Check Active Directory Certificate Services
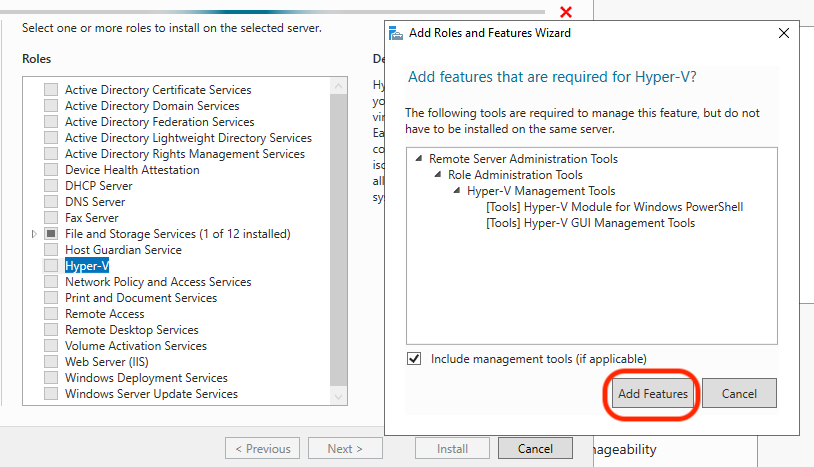 tap(51, 89)
